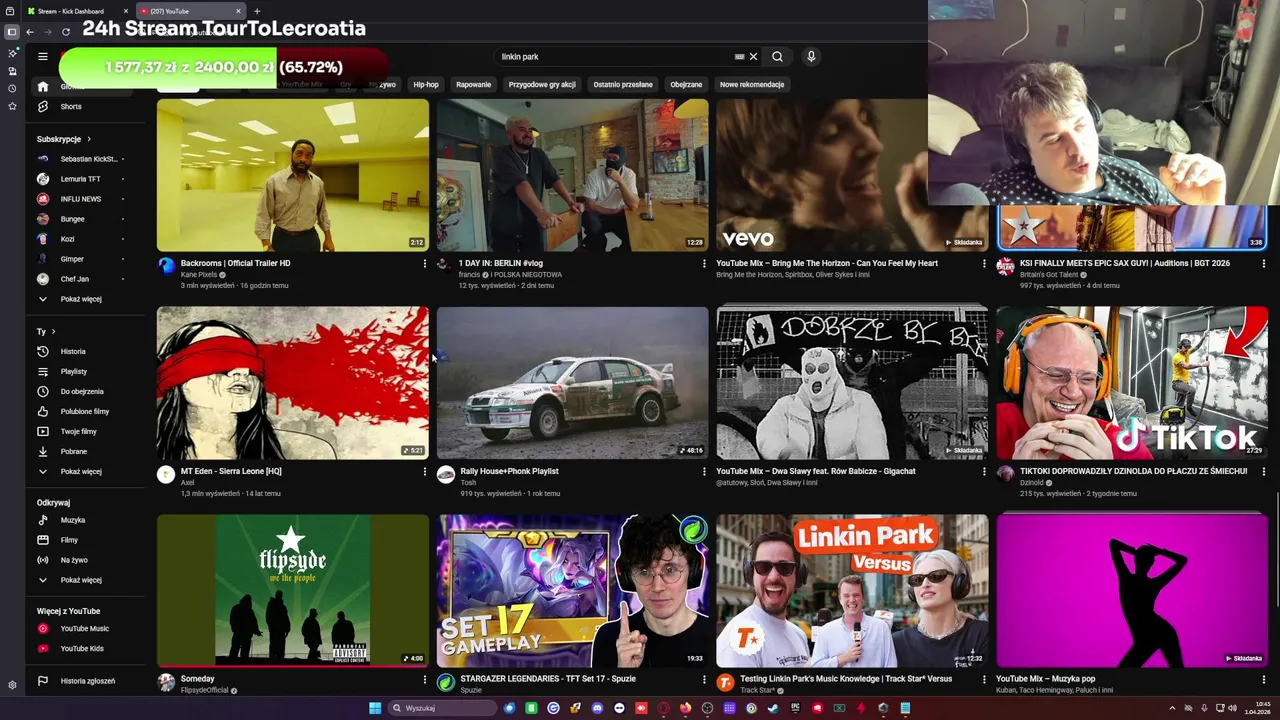The width and height of the screenshot is (1280, 720).
Task: Open options menu for Rally House+Phonk Playlist
Action: pyautogui.click(x=704, y=471)
